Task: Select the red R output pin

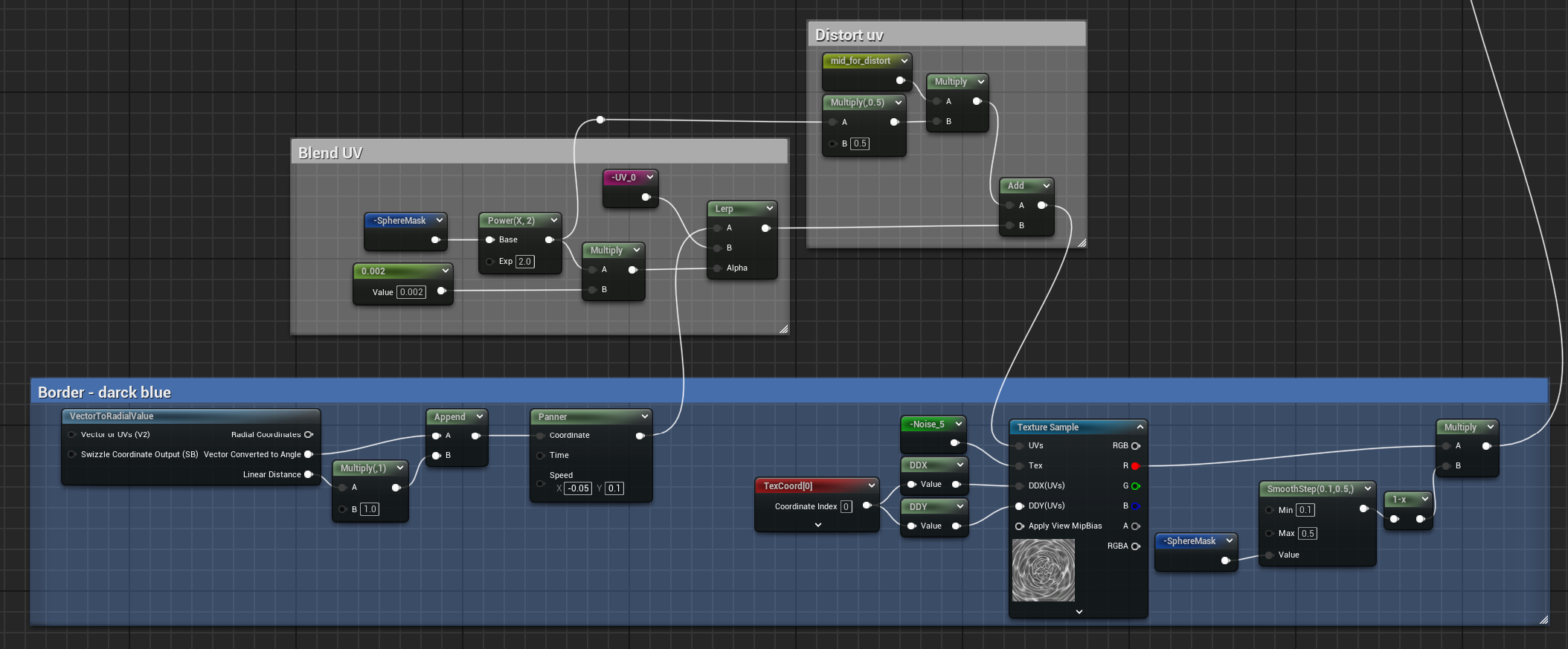Action: 1135,466
